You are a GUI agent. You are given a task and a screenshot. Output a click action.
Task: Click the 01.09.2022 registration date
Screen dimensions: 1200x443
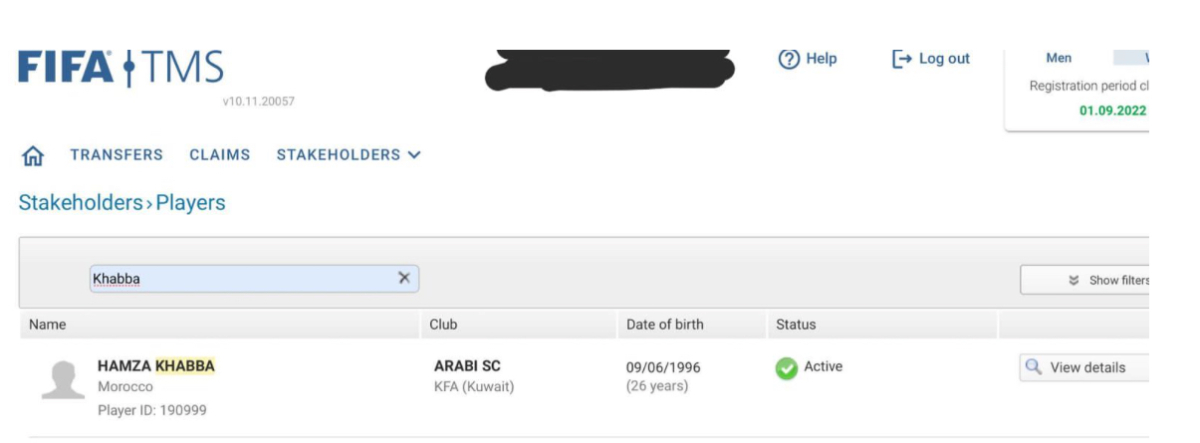point(1112,110)
